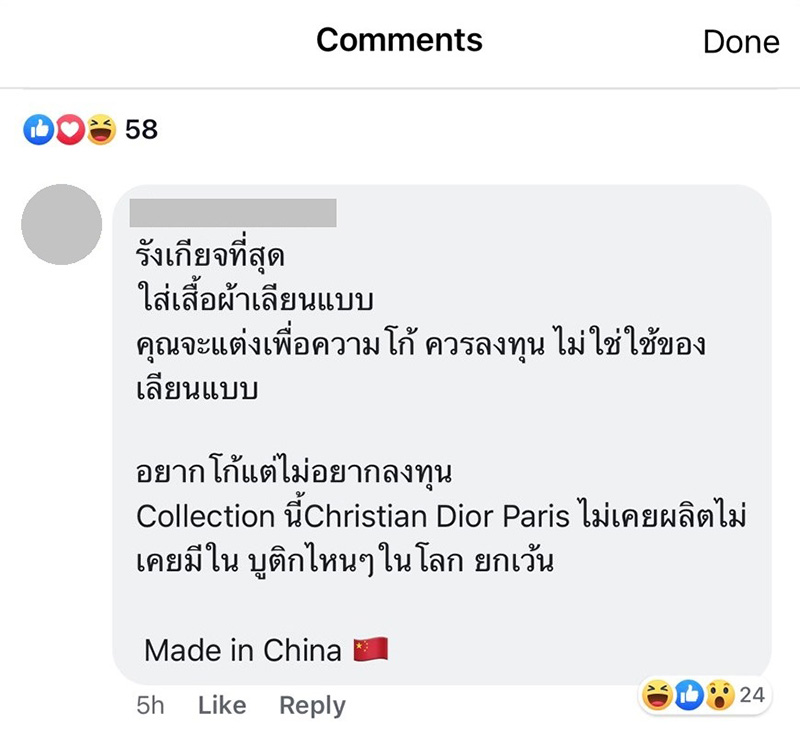Open the comment's 24 reactions count
The image size is (800, 736).
coord(752,695)
